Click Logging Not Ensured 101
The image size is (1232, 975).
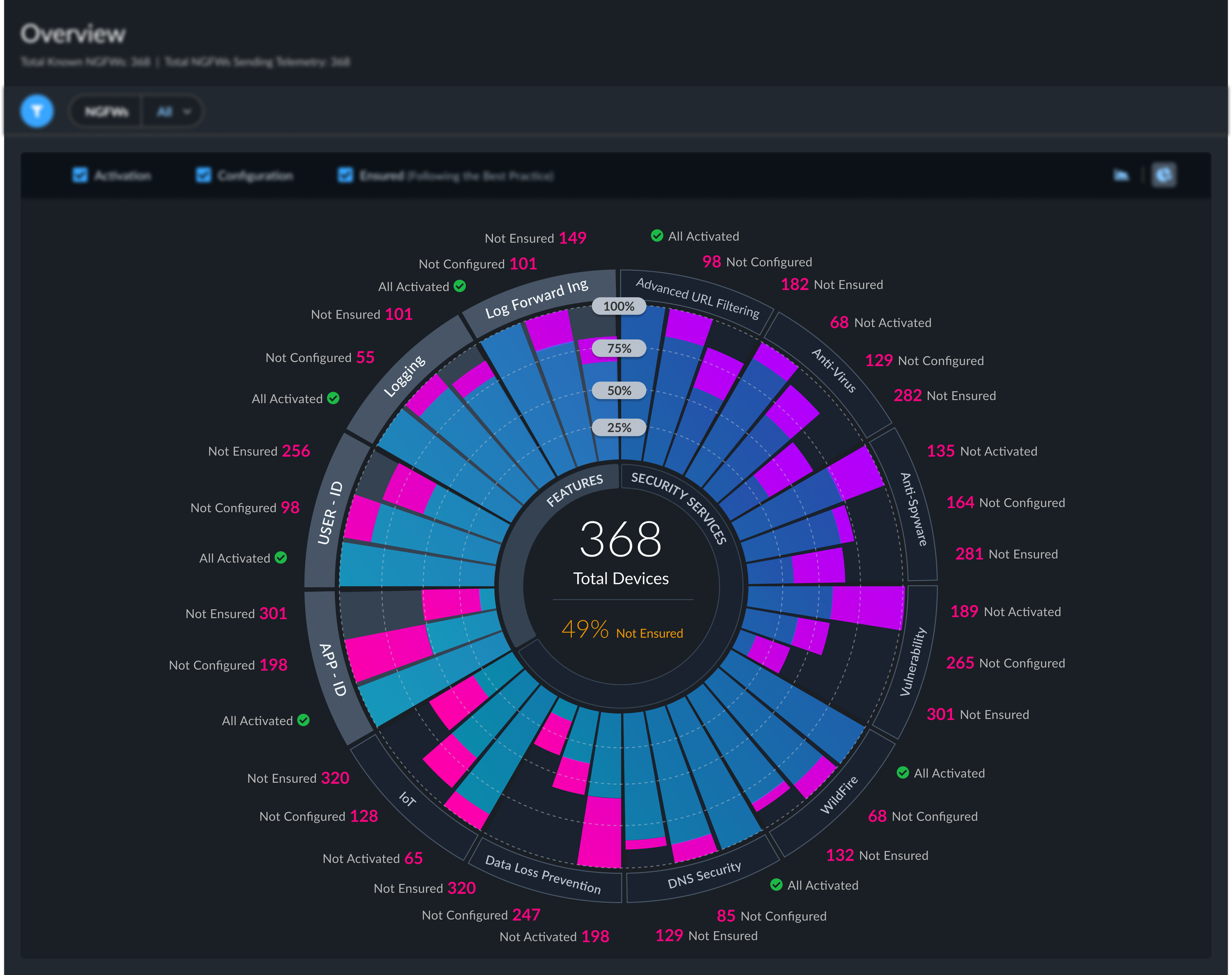pos(361,314)
